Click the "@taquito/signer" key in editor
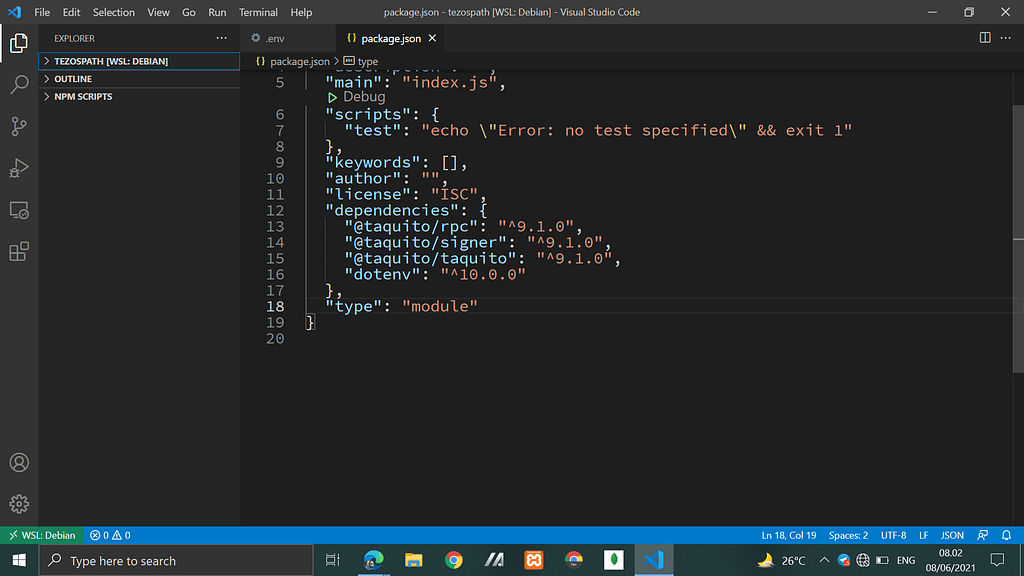 click(426, 242)
